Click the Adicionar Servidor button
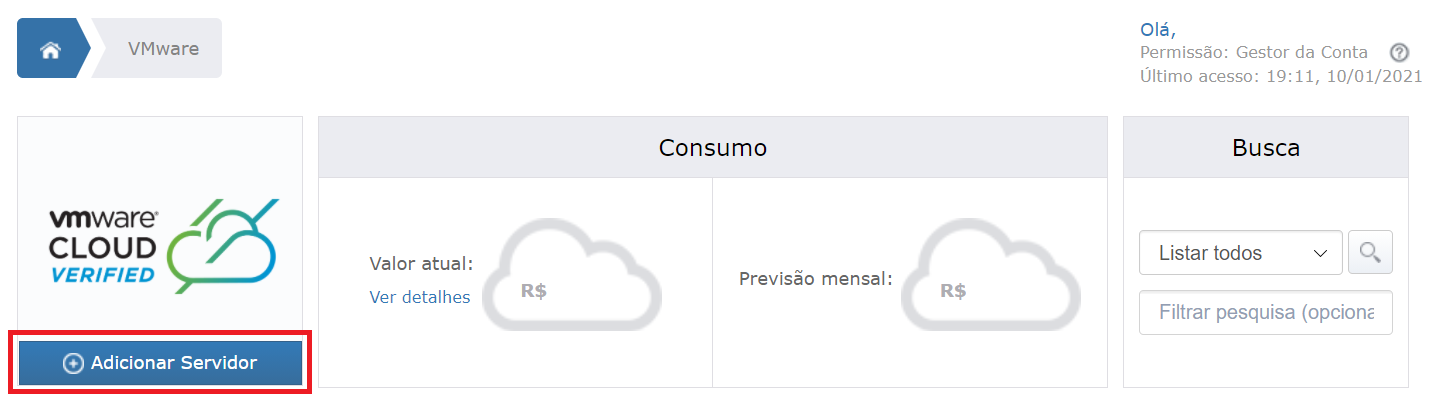The height and width of the screenshot is (400, 1432). pyautogui.click(x=160, y=363)
